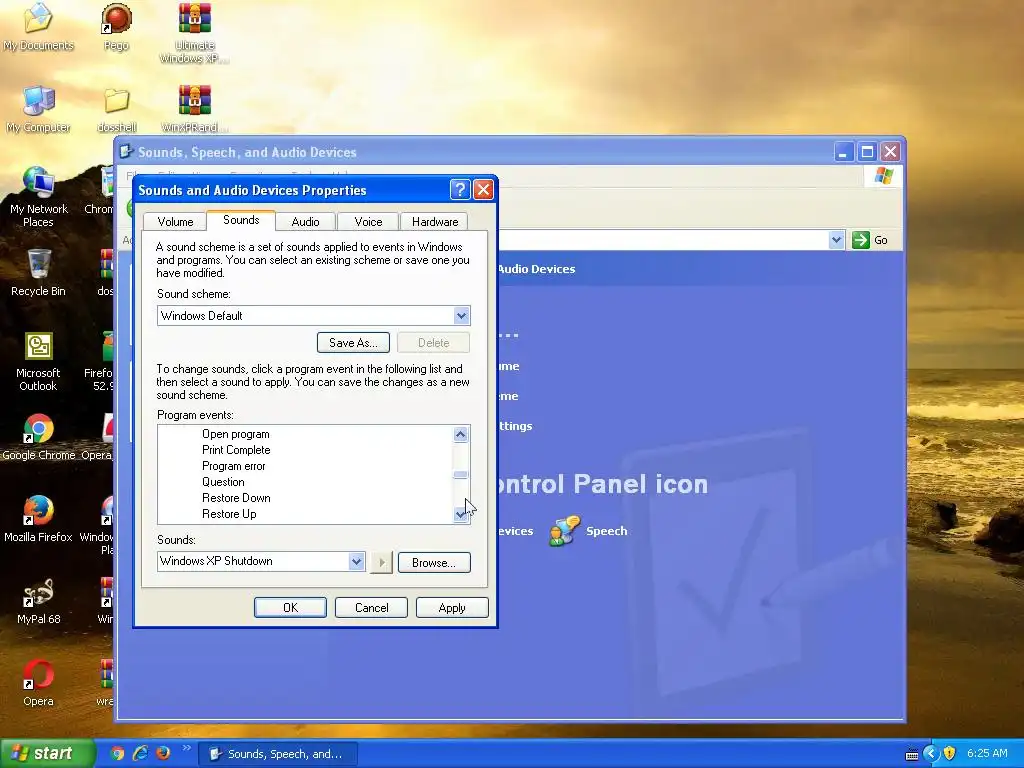The image size is (1024, 768).
Task: Open the Pego desktop shortcut
Action: [116, 26]
